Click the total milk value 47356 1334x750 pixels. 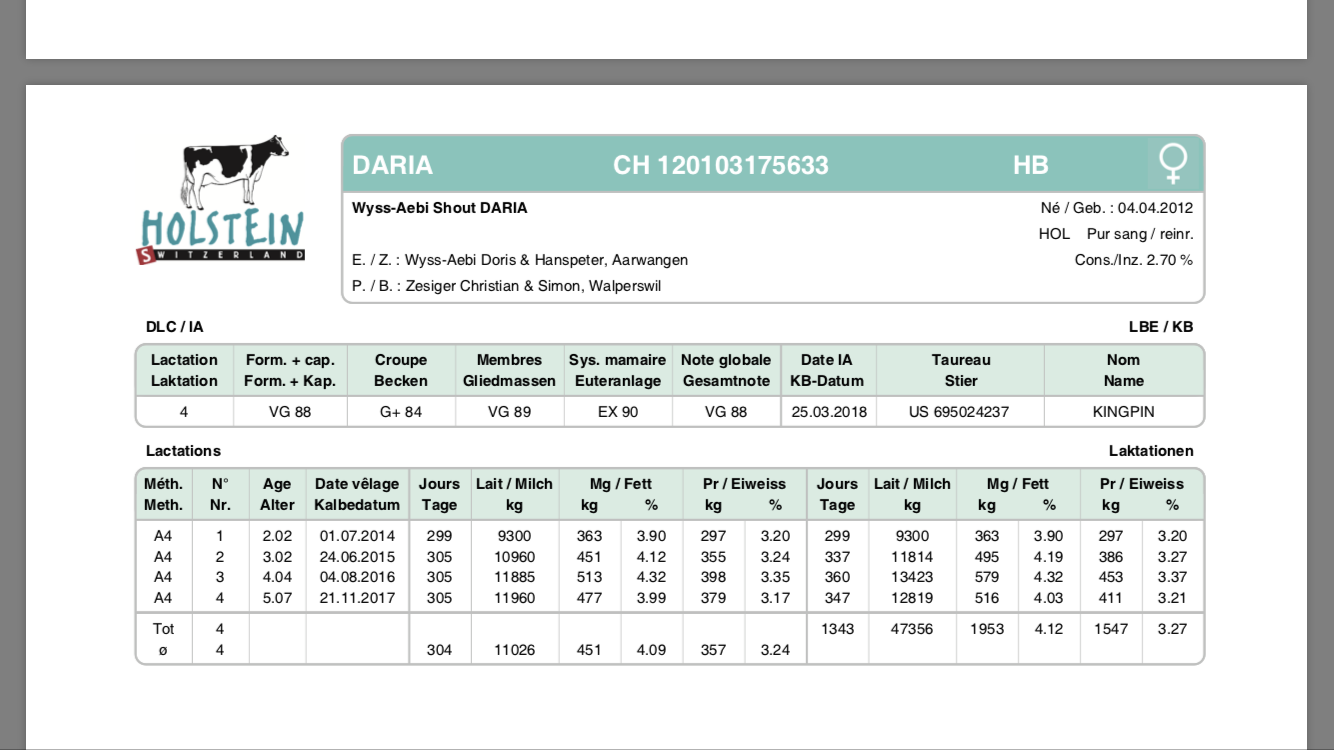[912, 629]
